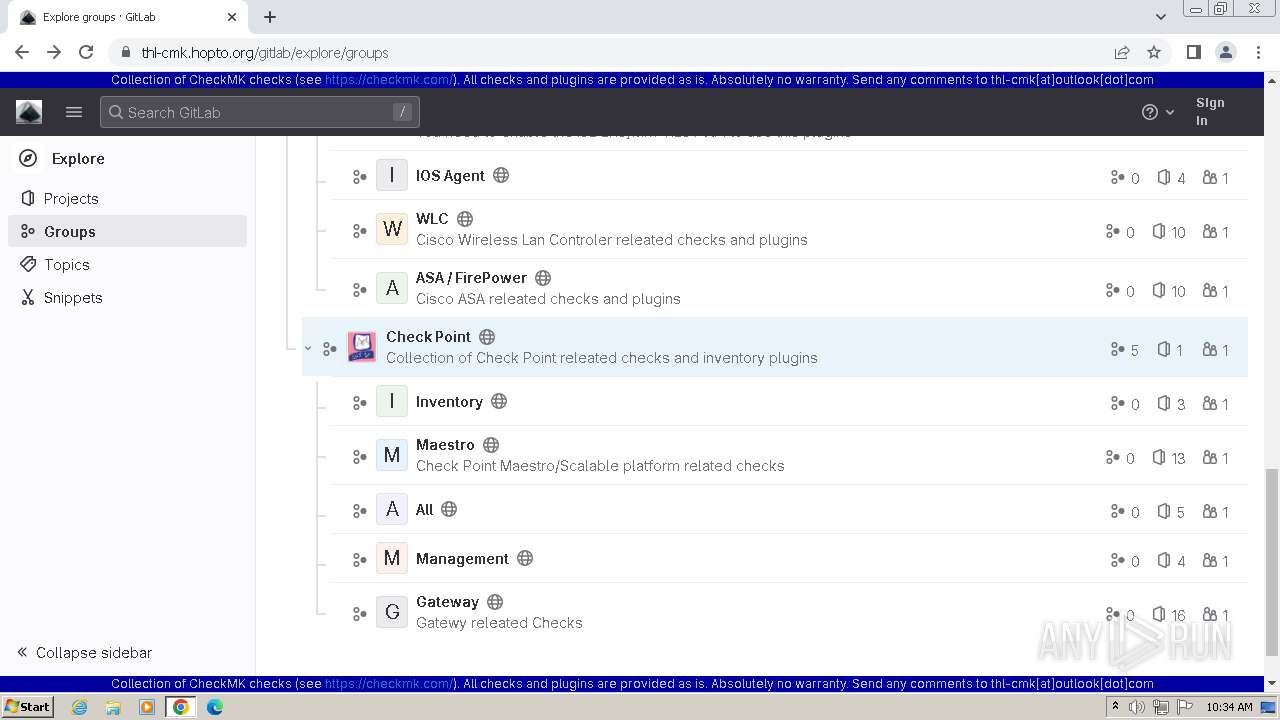Open the Inventory subgroup
1280x720 pixels.
[449, 401]
